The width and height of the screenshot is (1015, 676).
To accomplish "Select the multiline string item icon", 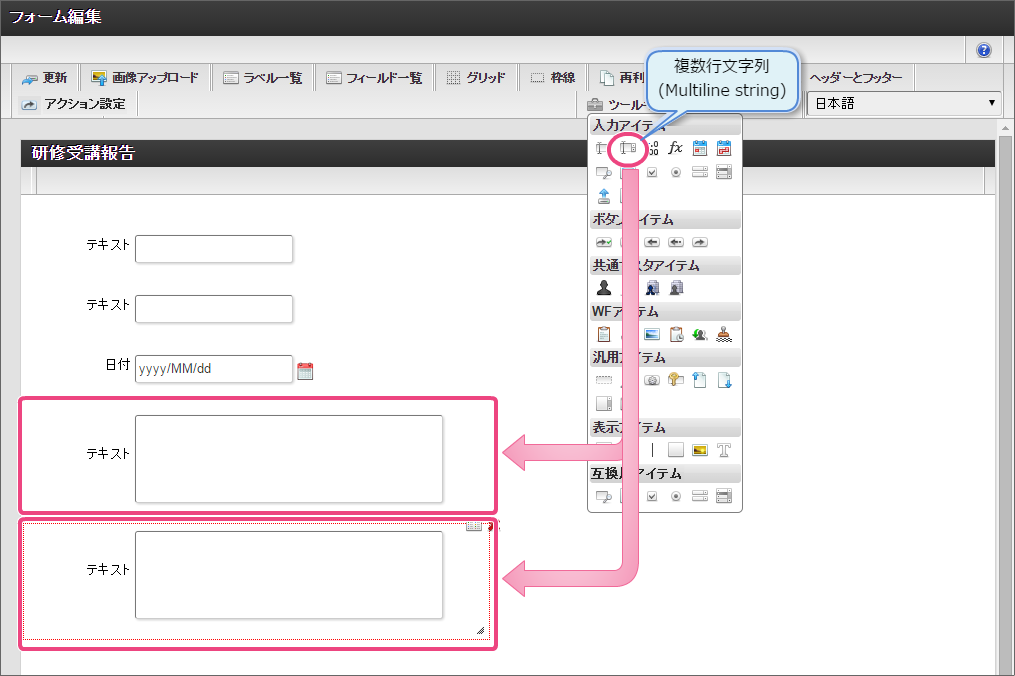I will [627, 148].
